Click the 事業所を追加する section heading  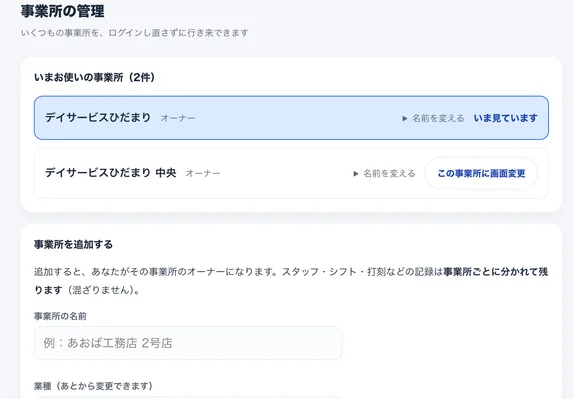tap(73, 245)
